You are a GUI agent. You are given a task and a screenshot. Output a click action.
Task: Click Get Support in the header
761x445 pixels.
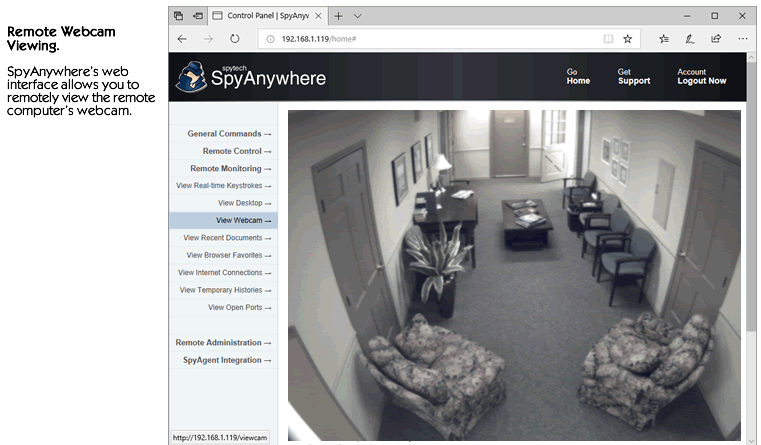tap(634, 77)
